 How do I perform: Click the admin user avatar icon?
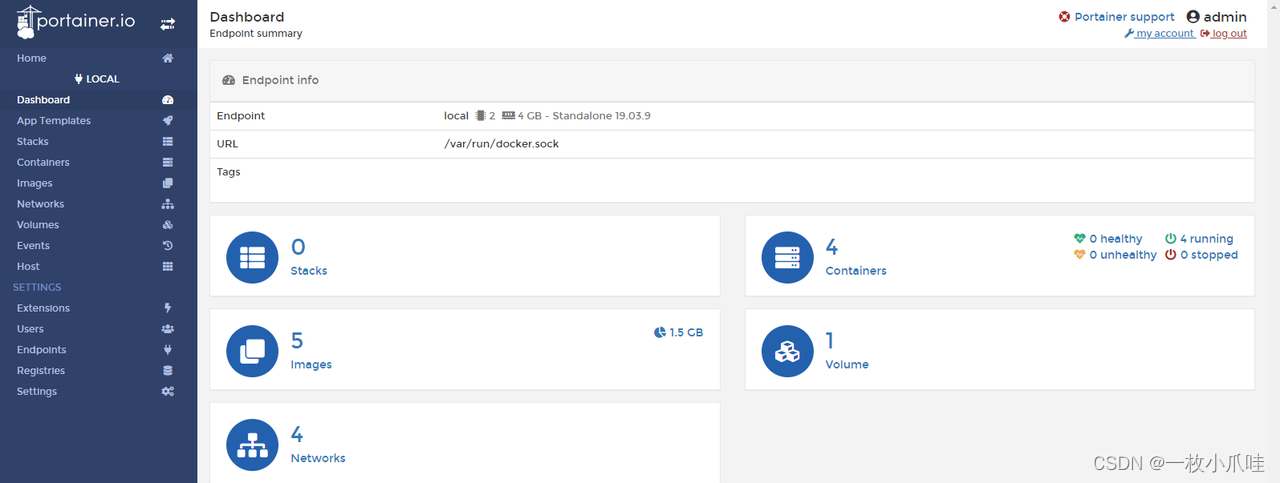[1193, 17]
